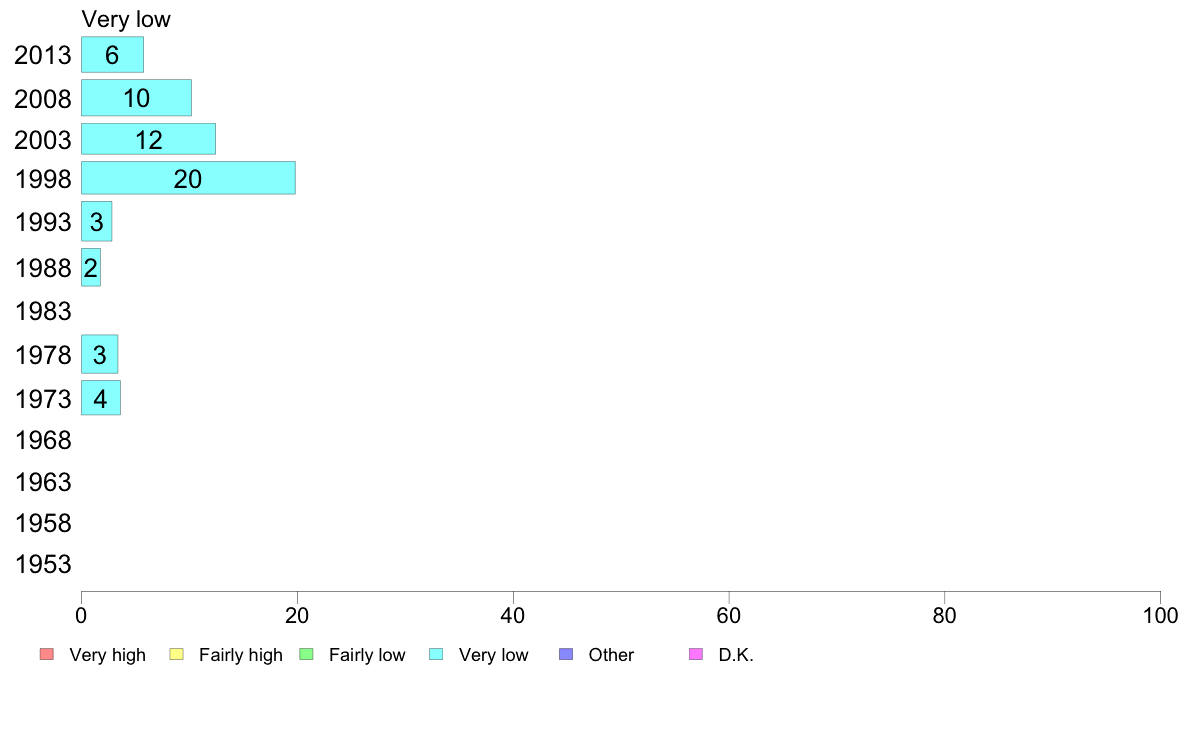
Task: Click the 1953 year axis label
Action: coord(43,565)
